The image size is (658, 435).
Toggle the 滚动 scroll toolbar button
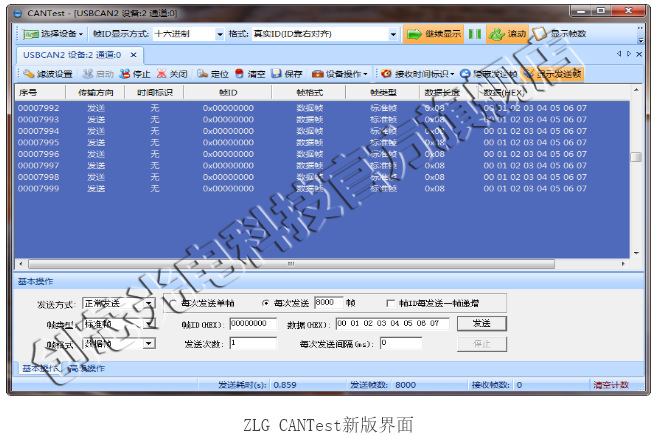tap(507, 34)
